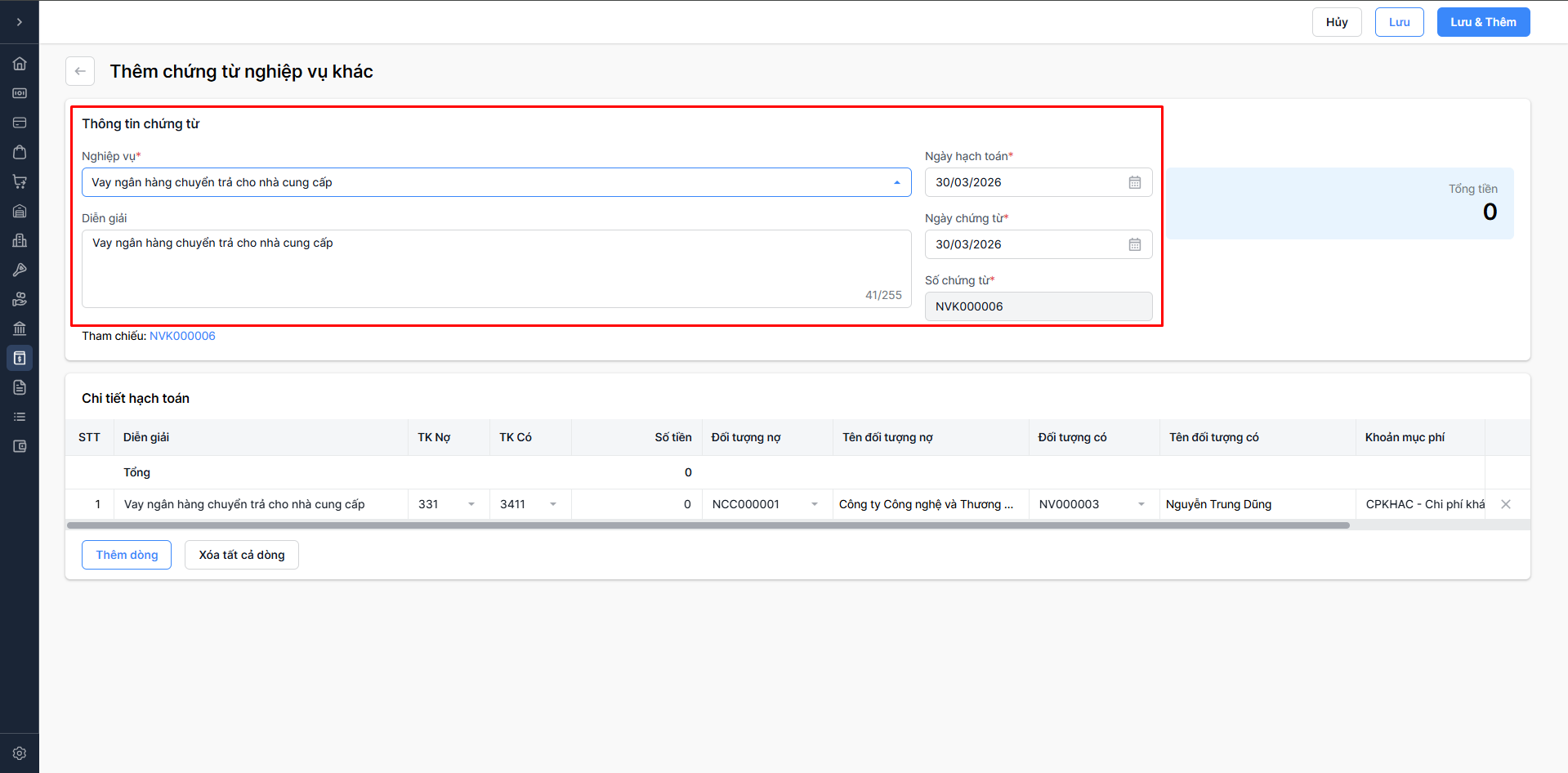Open the shopping bag icon in the sidebar
Image resolution: width=1568 pixels, height=773 pixels.
point(20,152)
